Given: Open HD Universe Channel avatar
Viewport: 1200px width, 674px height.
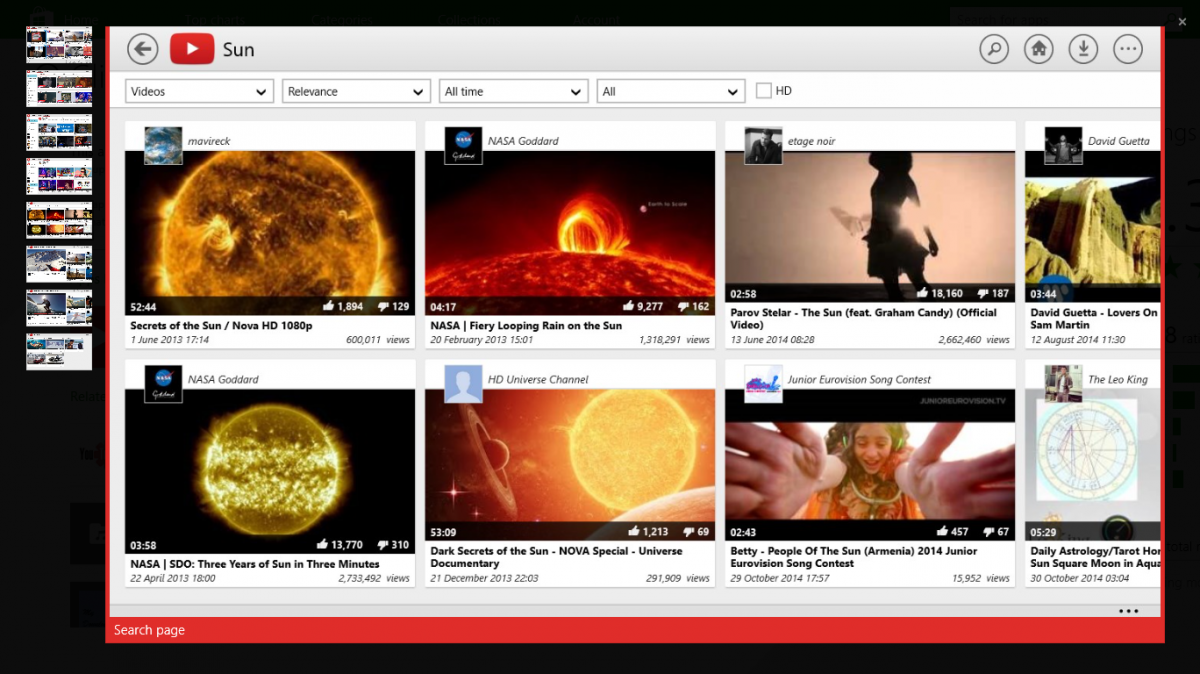Looking at the screenshot, I should (x=464, y=384).
